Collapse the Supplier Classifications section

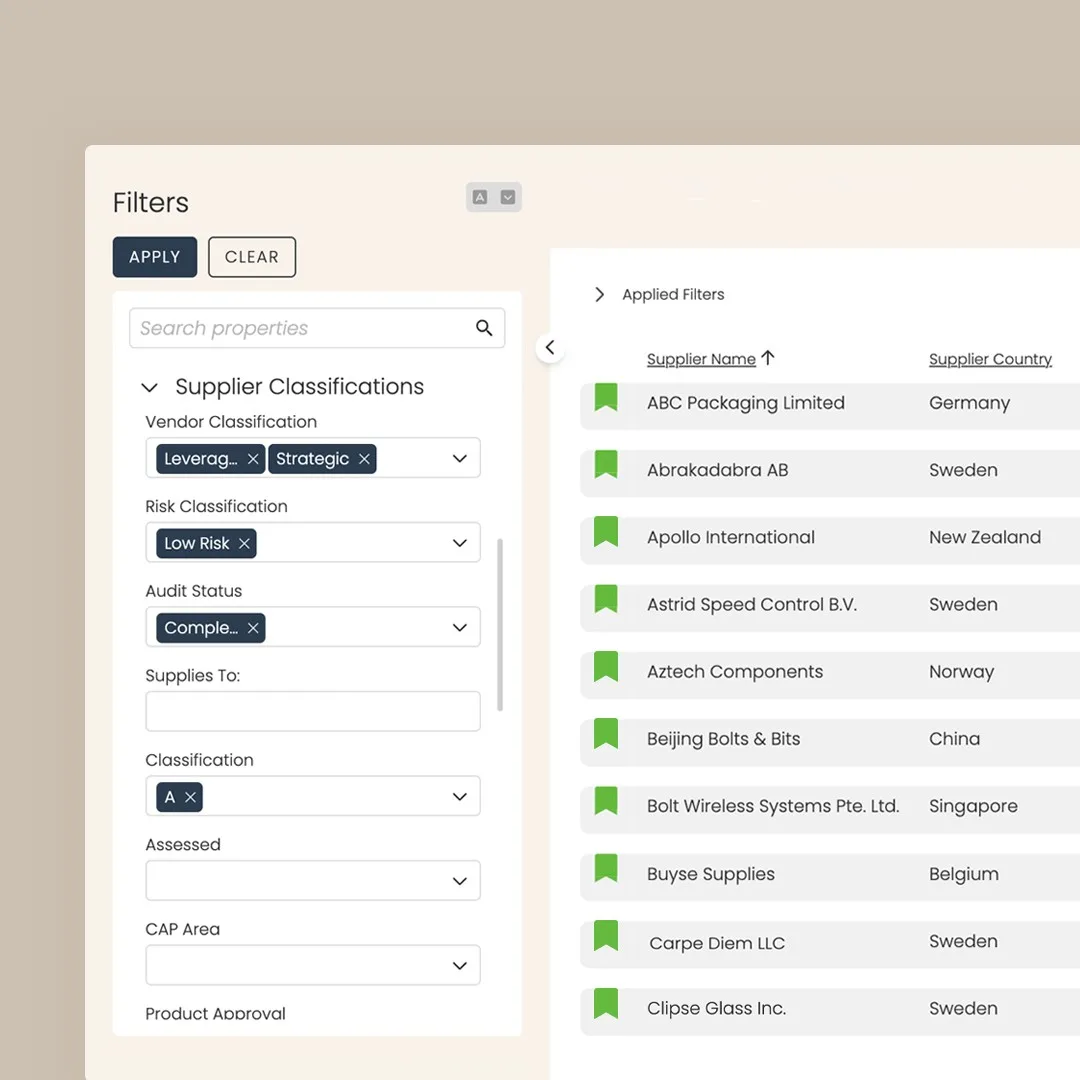149,387
